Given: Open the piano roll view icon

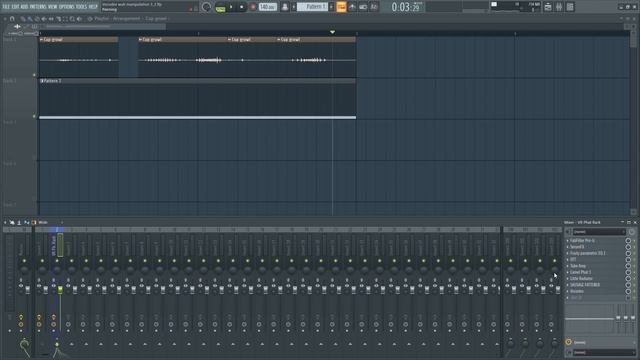Looking at the screenshot, I should click(x=352, y=7).
